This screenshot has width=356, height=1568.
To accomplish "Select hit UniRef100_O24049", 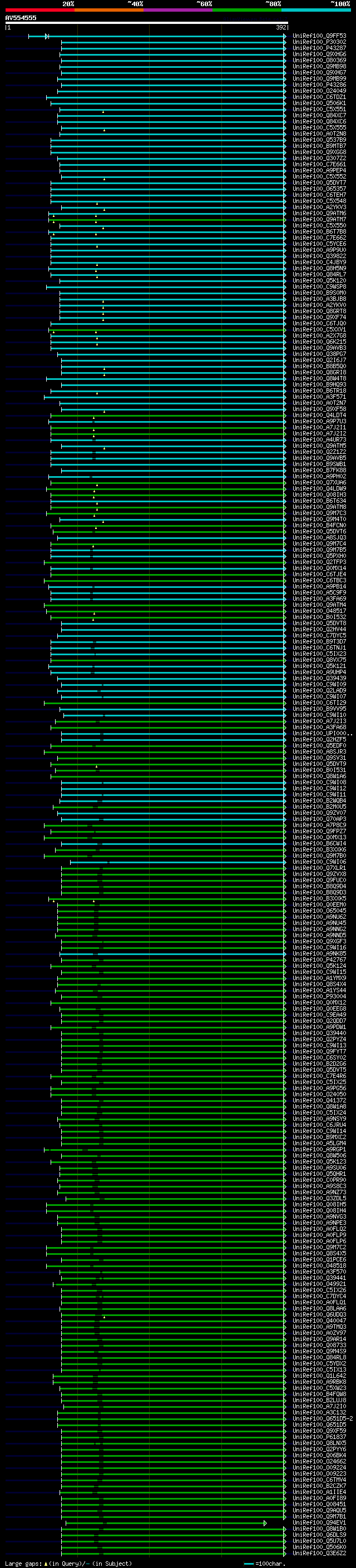I will point(319,91).
